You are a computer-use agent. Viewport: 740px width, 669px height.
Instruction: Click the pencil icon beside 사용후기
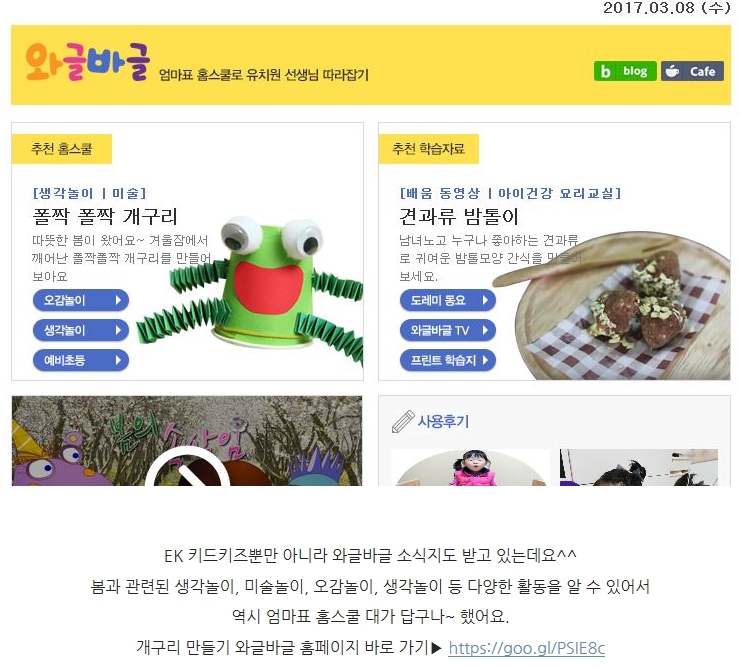[x=403, y=421]
